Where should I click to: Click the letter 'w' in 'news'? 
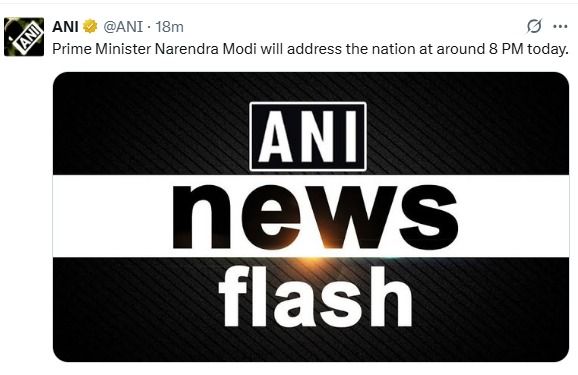tap(348, 218)
